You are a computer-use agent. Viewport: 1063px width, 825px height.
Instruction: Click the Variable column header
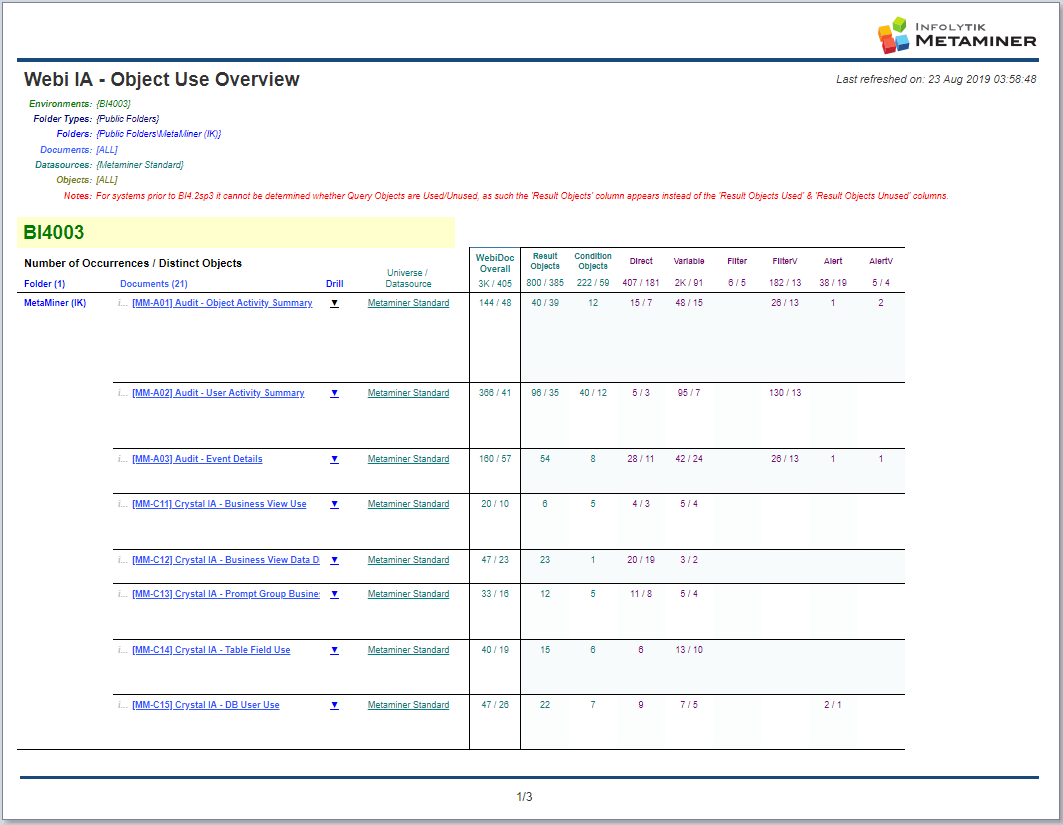[x=689, y=261]
